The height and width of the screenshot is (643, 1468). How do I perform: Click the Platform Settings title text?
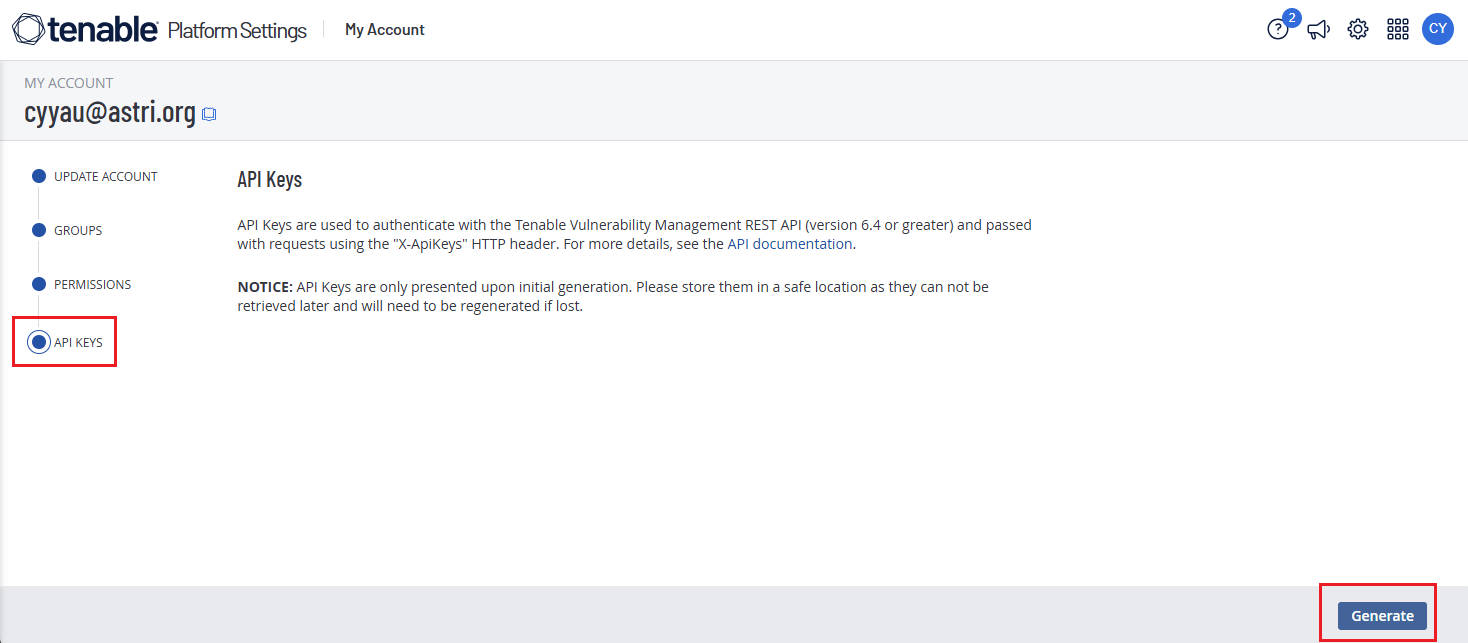coord(237,30)
